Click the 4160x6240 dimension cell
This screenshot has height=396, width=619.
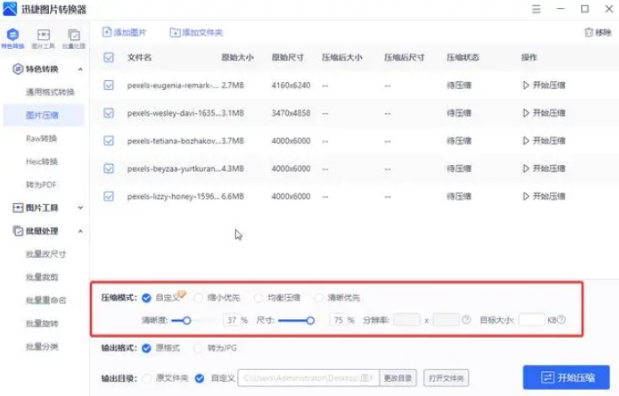pyautogui.click(x=291, y=85)
